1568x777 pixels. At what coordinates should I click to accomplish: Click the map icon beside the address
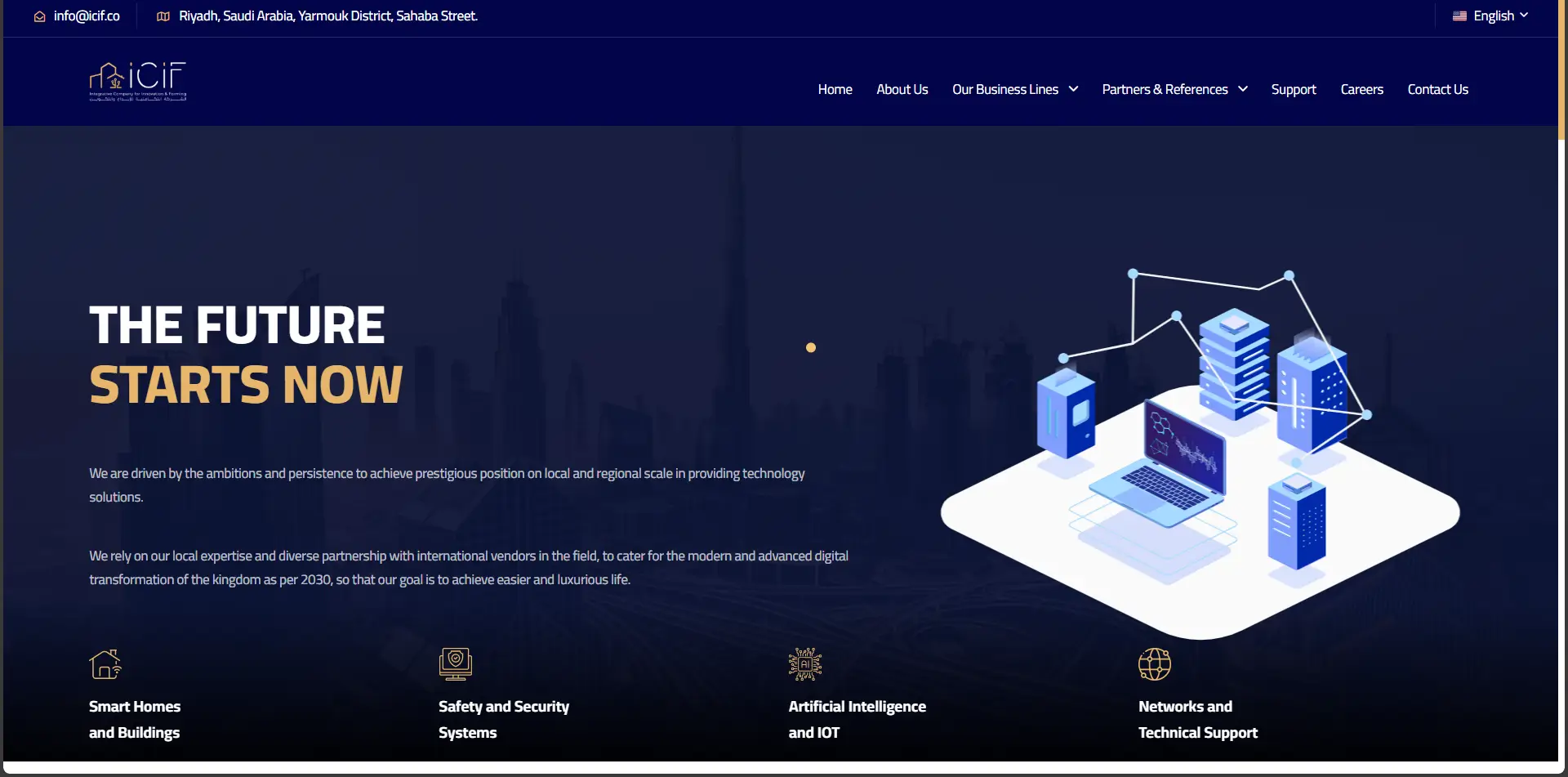(163, 16)
